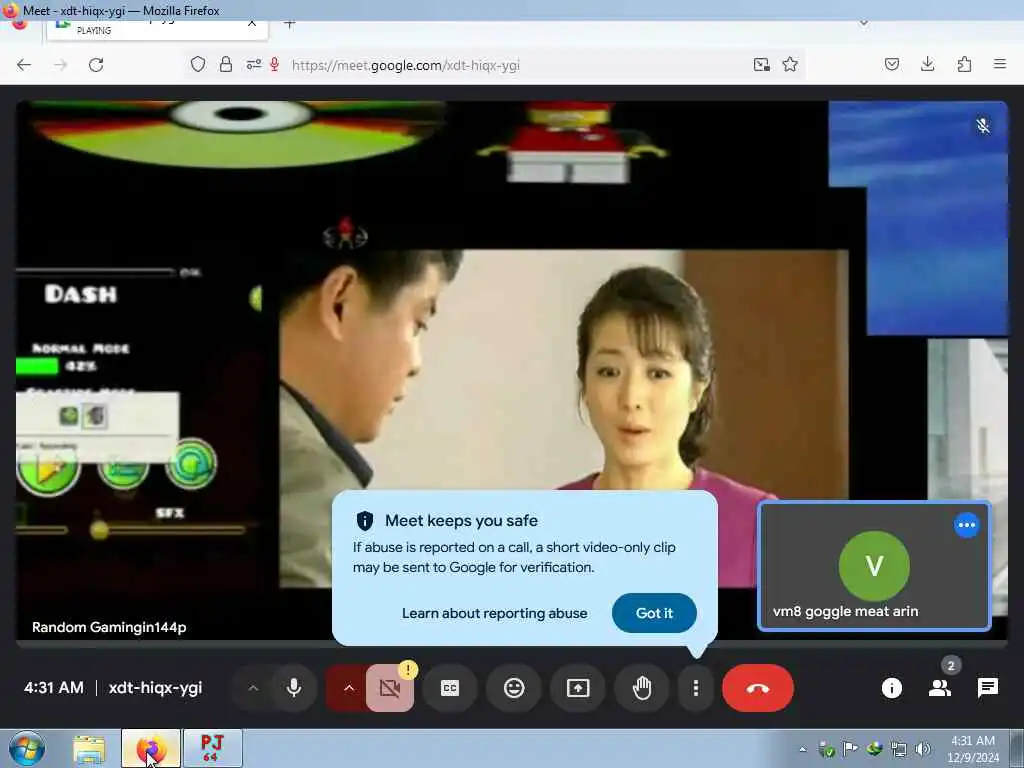Go back in Firefox

24,65
